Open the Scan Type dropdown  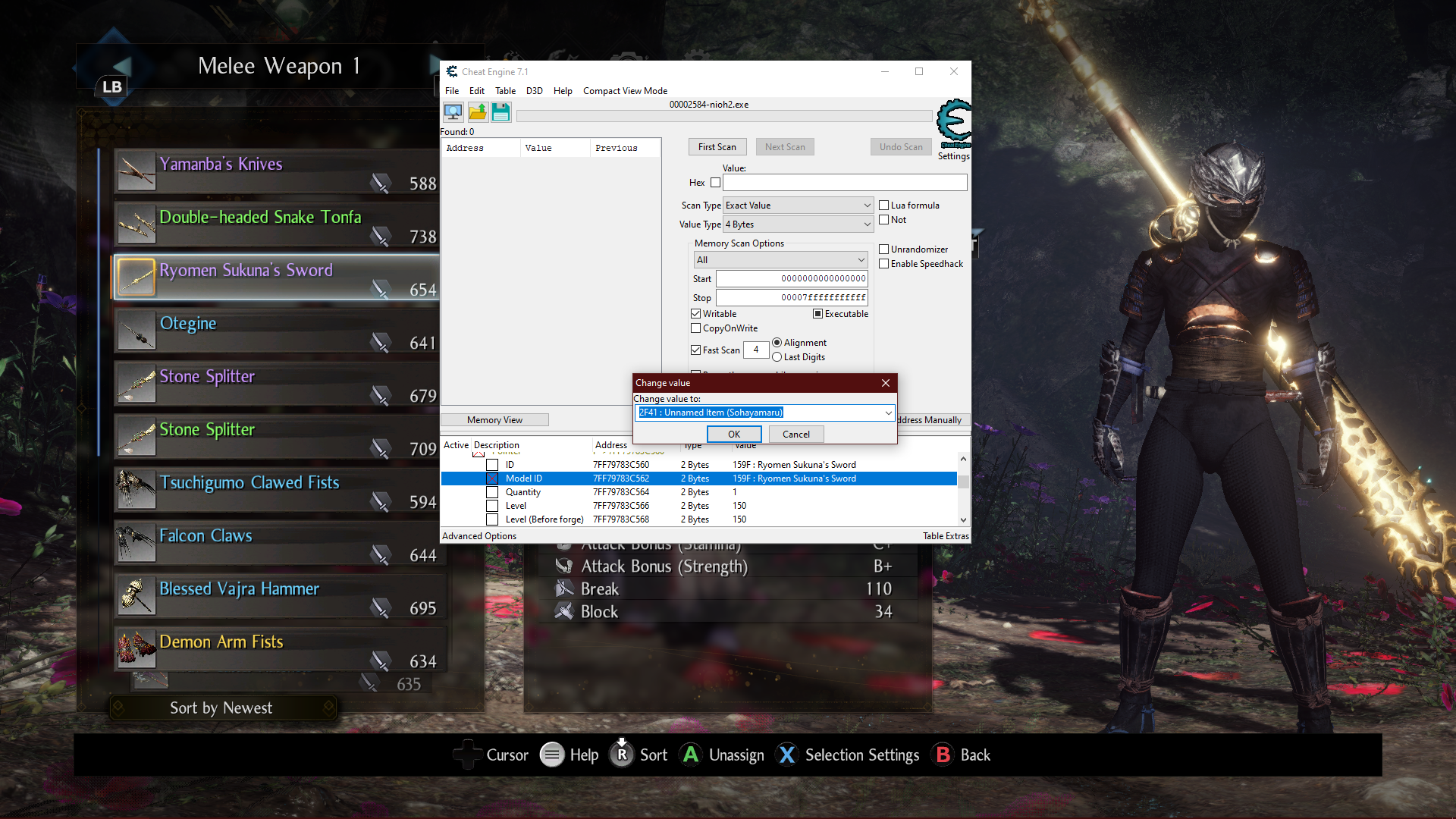pyautogui.click(x=799, y=205)
